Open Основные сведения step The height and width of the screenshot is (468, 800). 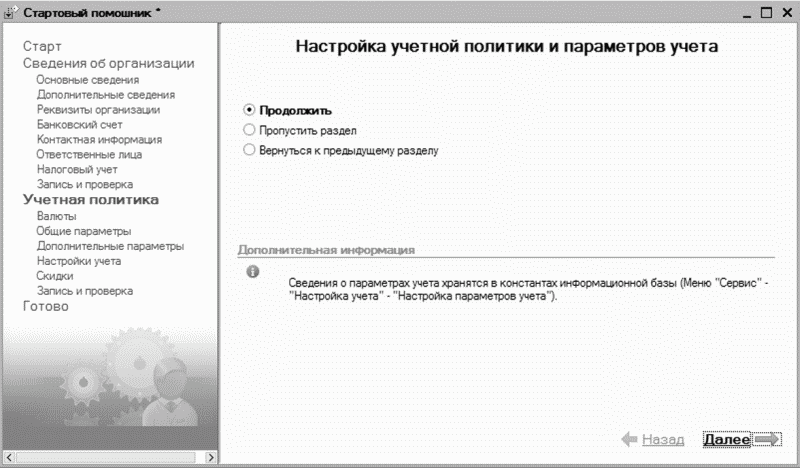click(88, 80)
